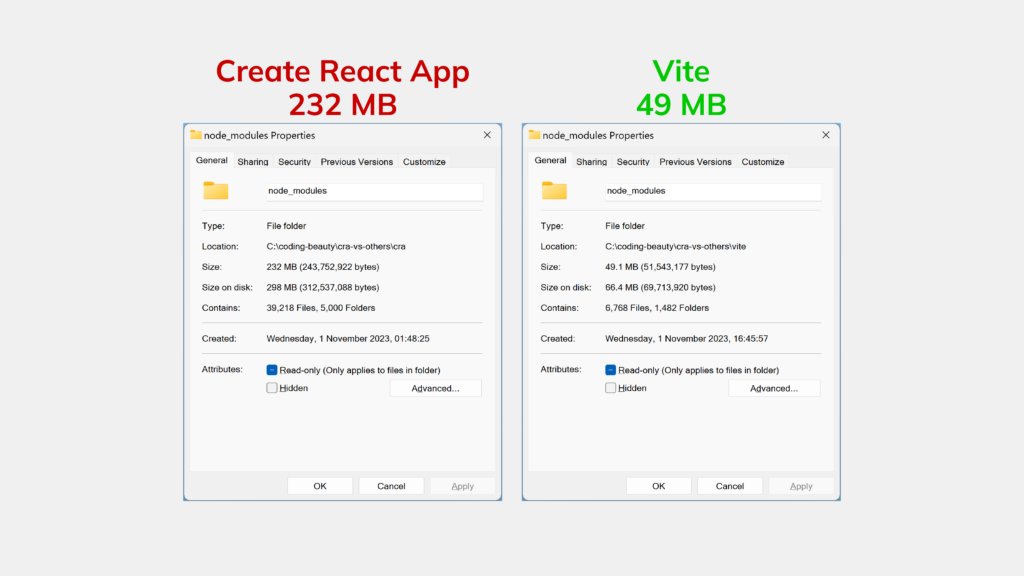Click the node_modules name field in Vite dialog
This screenshot has height=576, width=1024.
[712, 191]
